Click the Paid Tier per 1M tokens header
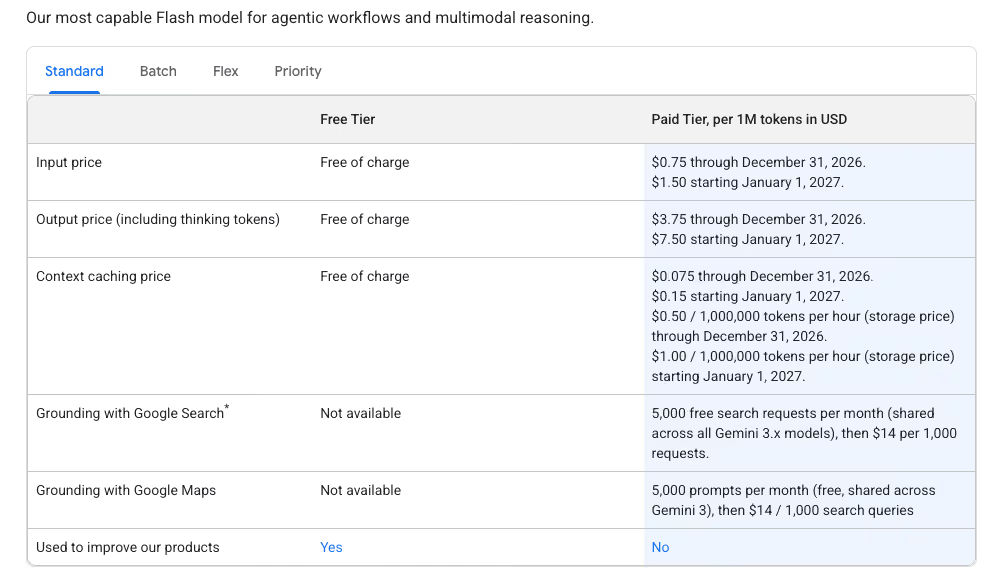Image resolution: width=995 pixels, height=588 pixels. coord(749,119)
